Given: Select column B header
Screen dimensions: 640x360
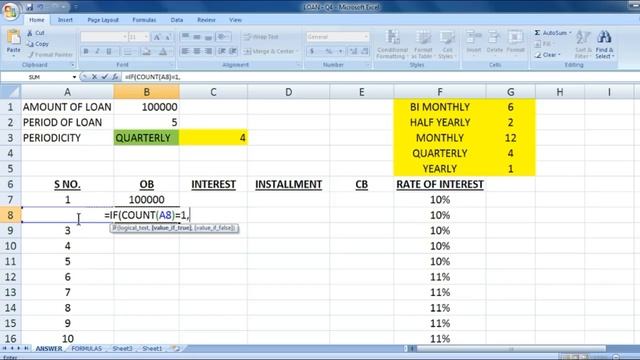Looking at the screenshot, I should tap(147, 92).
